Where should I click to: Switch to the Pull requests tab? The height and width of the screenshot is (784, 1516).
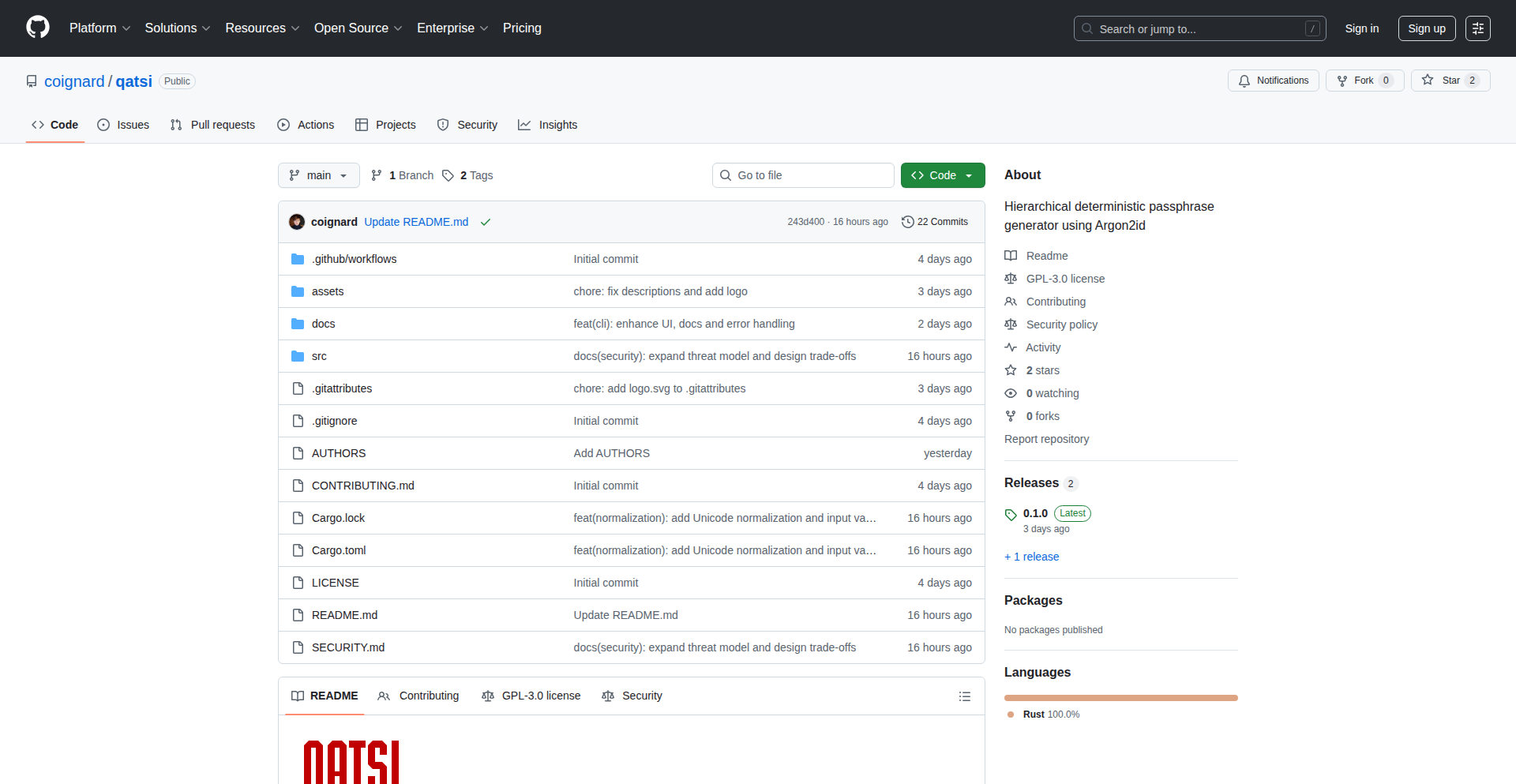tap(212, 125)
